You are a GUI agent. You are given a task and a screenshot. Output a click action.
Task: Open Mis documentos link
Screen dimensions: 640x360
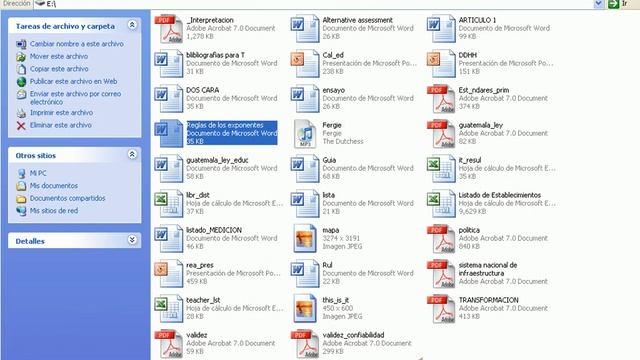tap(53, 186)
